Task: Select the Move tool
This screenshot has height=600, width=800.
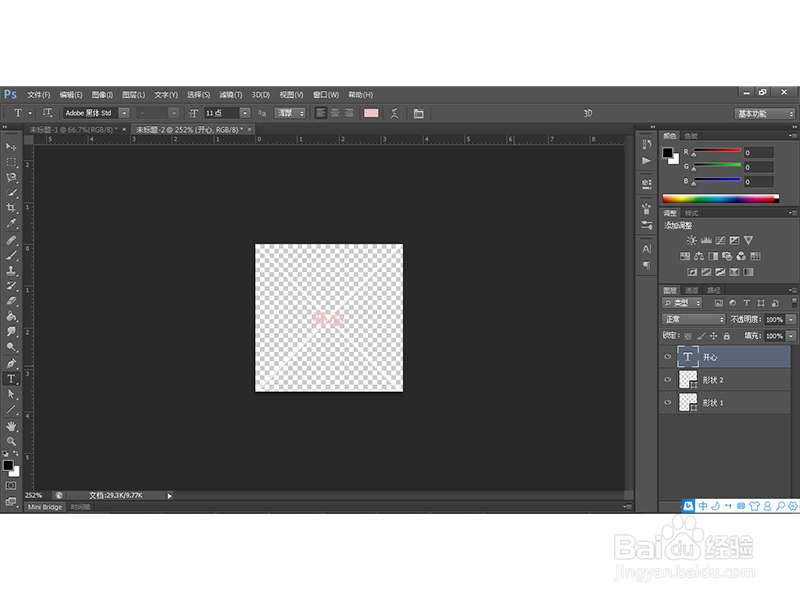Action: pyautogui.click(x=11, y=147)
